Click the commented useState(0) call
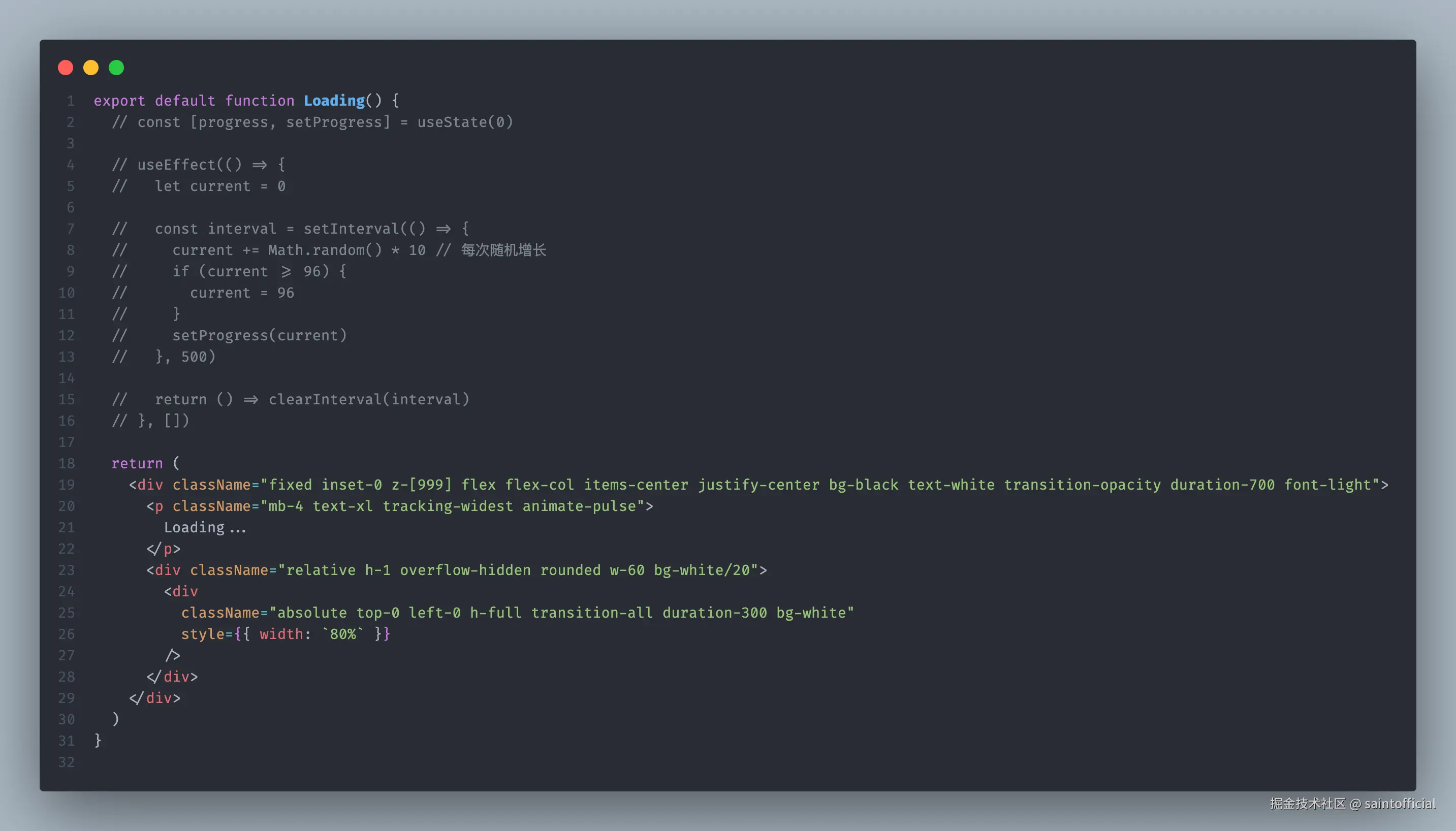Screen dimensions: 1456x831 click(465, 122)
